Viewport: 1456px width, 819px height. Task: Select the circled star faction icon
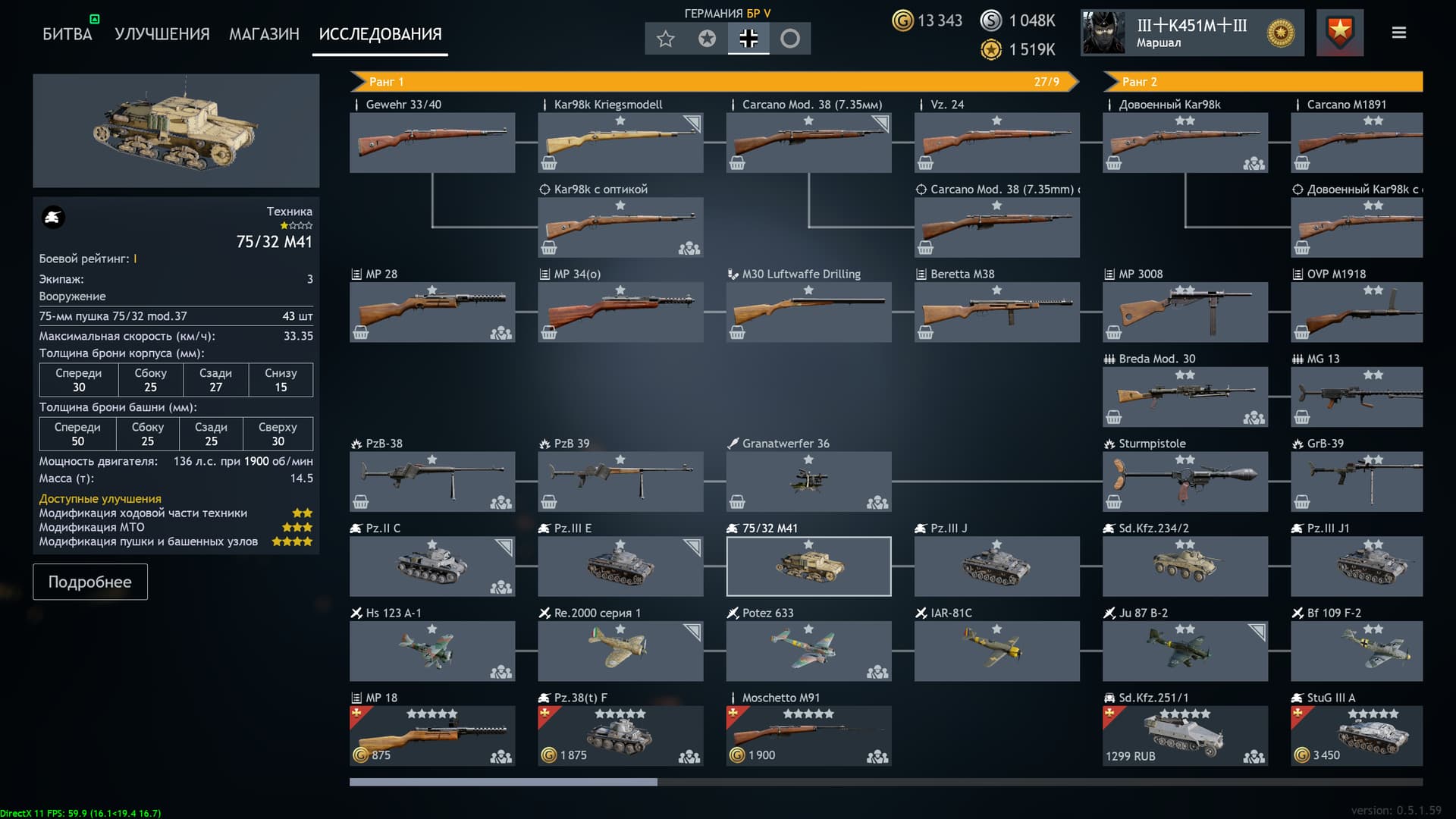pyautogui.click(x=707, y=39)
